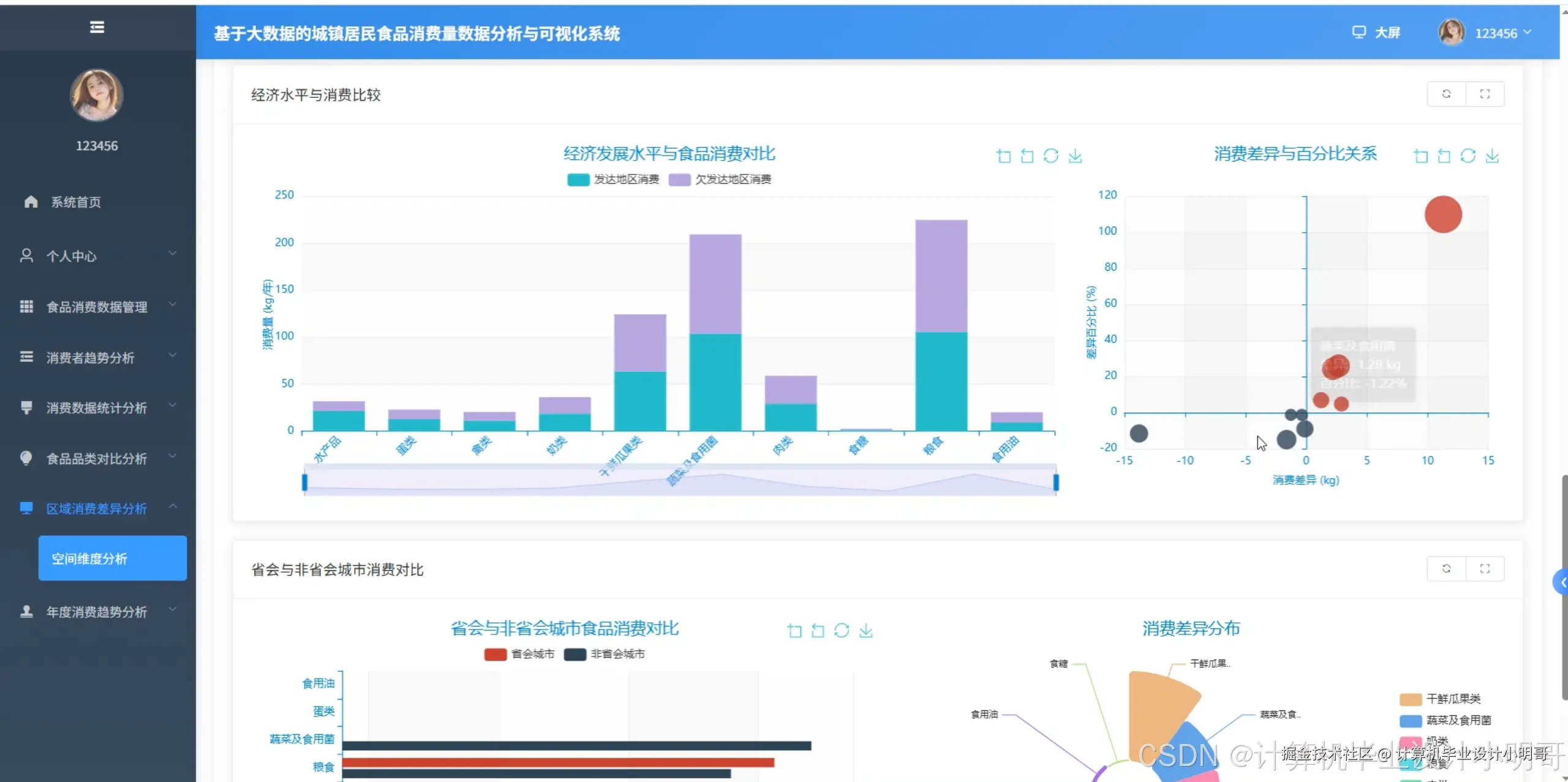Screen dimensions: 1568x782
Task: Click the large red scatter bubble
Action: coord(1442,214)
